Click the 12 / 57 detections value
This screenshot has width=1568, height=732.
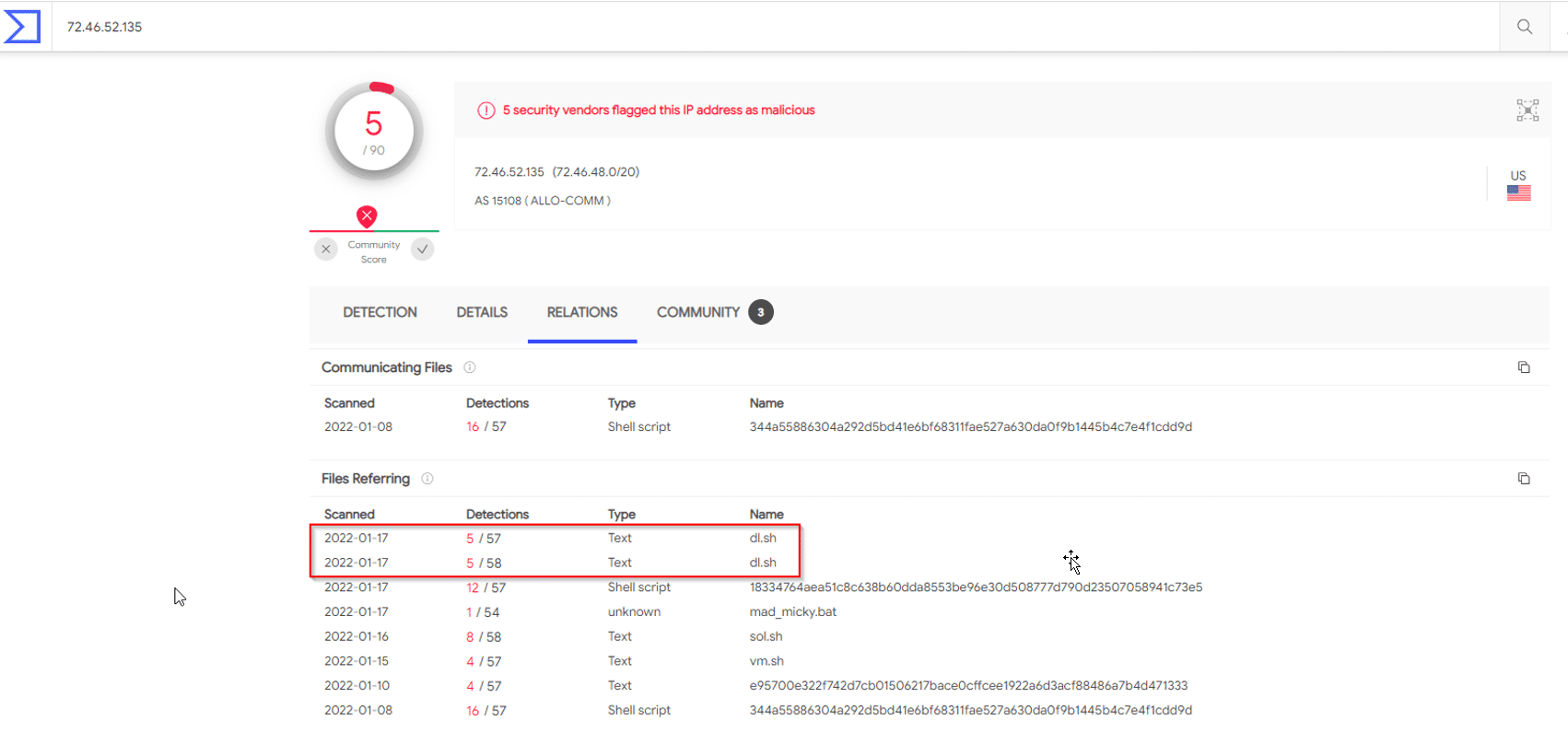(x=486, y=587)
